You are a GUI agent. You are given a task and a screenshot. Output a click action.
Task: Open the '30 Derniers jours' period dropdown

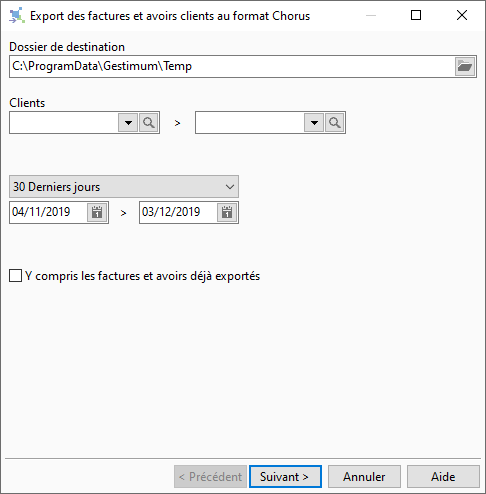[124, 187]
